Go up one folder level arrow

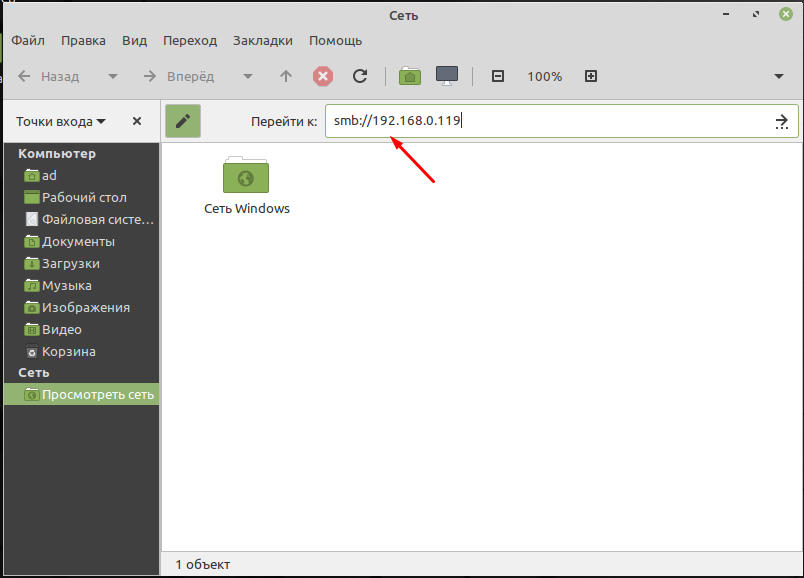point(286,77)
